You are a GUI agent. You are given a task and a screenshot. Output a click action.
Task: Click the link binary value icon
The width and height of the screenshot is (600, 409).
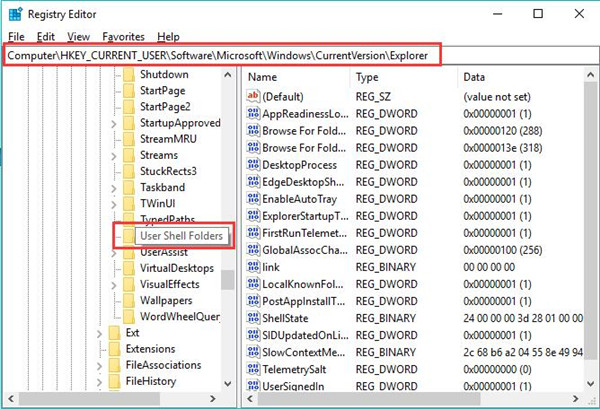pos(253,267)
